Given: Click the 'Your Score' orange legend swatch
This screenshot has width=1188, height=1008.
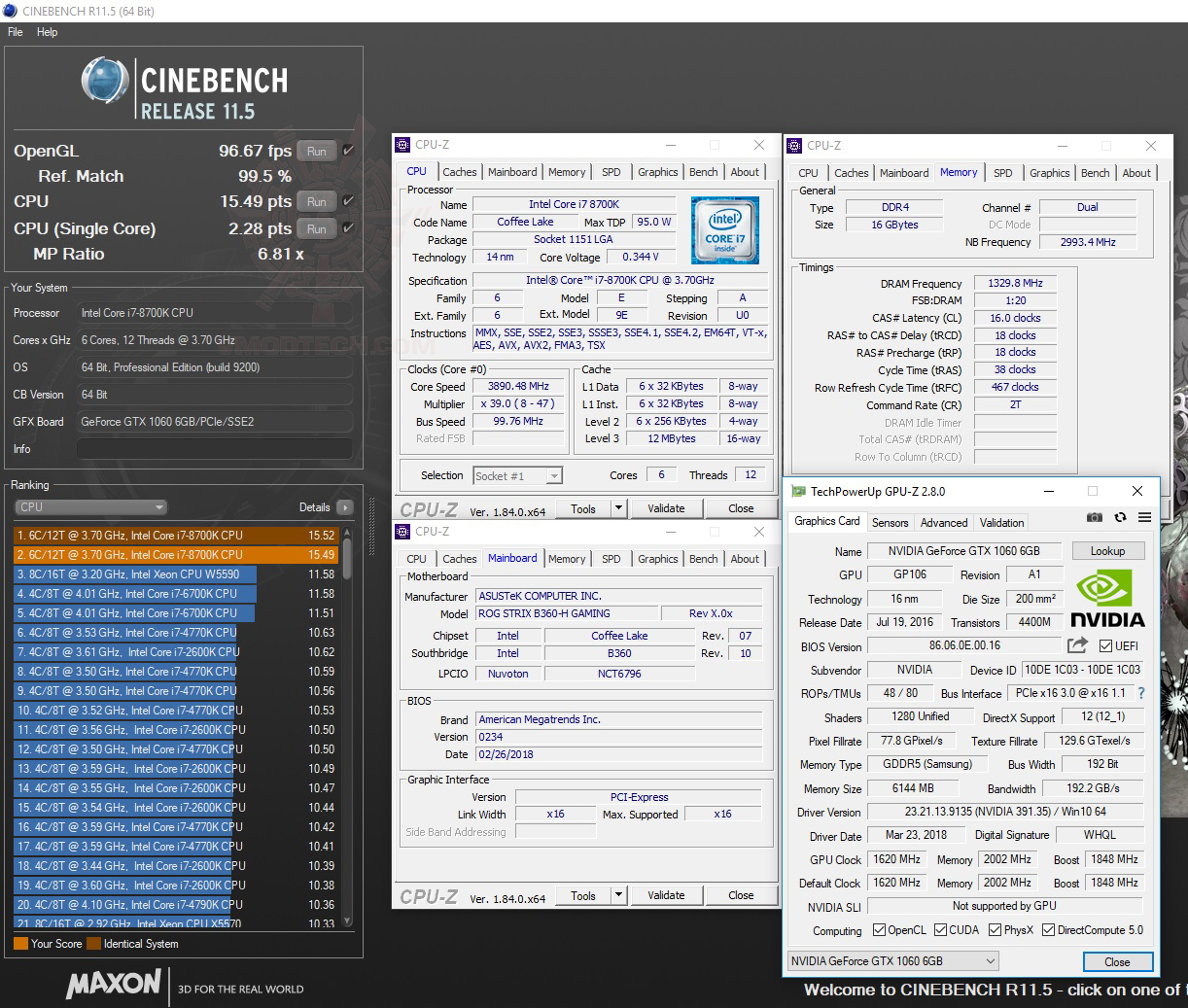Looking at the screenshot, I should pyautogui.click(x=20, y=944).
